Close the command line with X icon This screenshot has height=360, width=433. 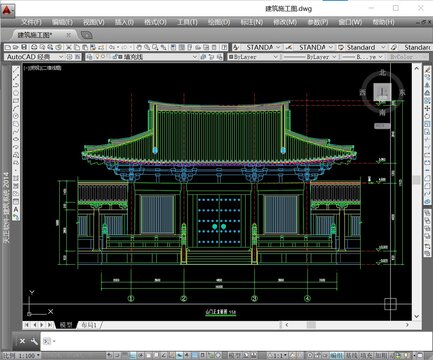pyautogui.click(x=22, y=341)
